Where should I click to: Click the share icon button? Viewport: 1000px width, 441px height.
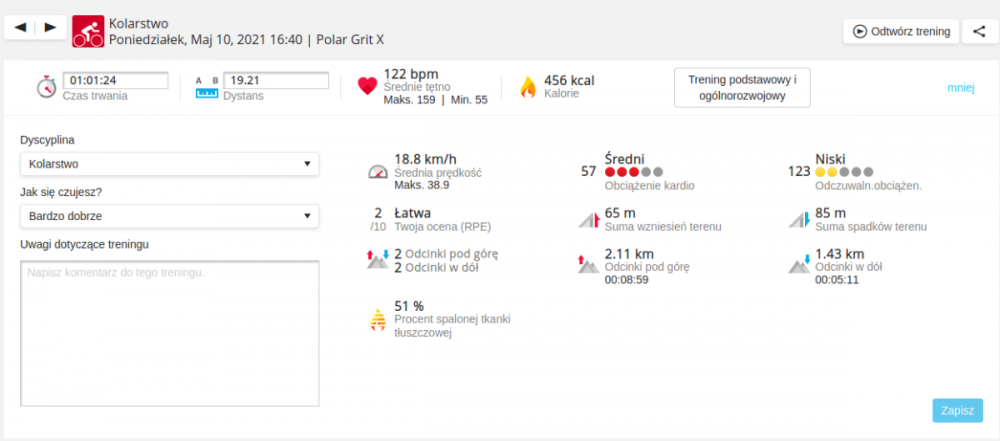click(978, 31)
